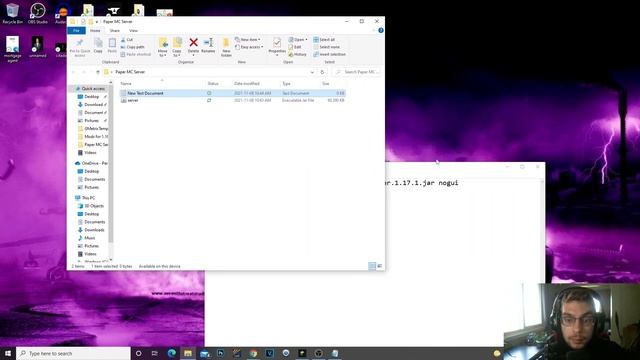Open the Mail app on the taskbar
The height and width of the screenshot is (360, 640).
click(204, 353)
